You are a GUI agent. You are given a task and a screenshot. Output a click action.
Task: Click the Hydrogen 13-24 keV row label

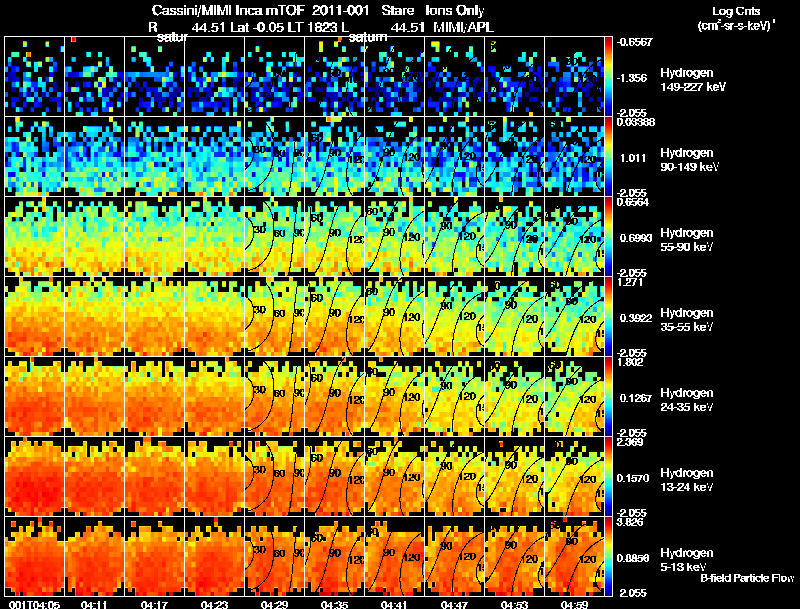pyautogui.click(x=687, y=480)
